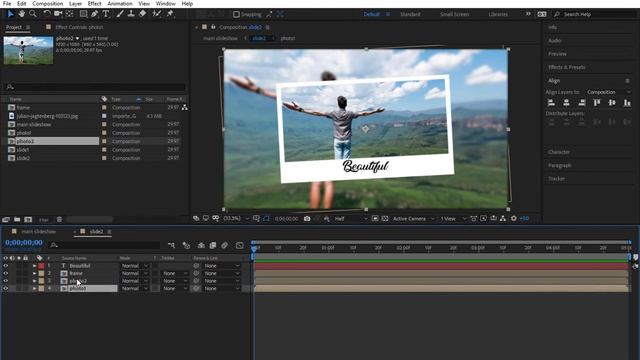Click the new folder icon in Project panel
This screenshot has height=360, width=640.
[17, 220]
